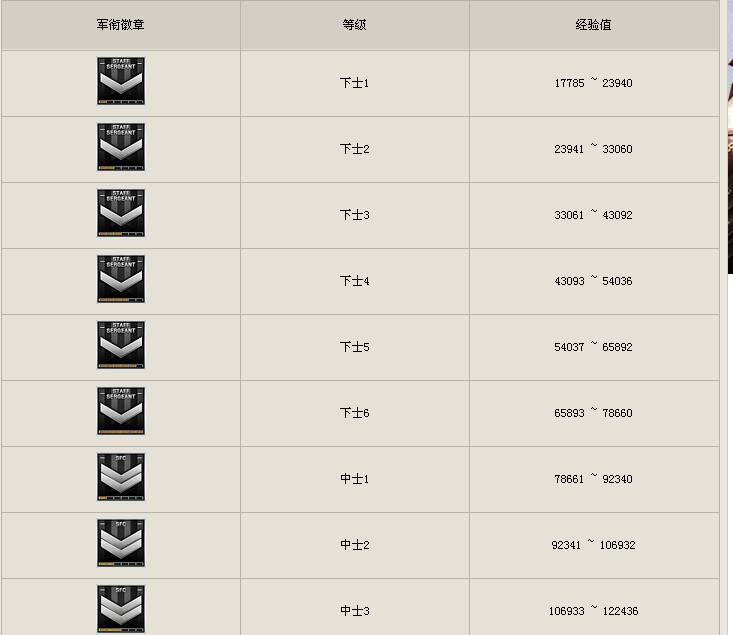Click the 中士2 SFC badge icon
The height and width of the screenshot is (635, 733).
121,543
